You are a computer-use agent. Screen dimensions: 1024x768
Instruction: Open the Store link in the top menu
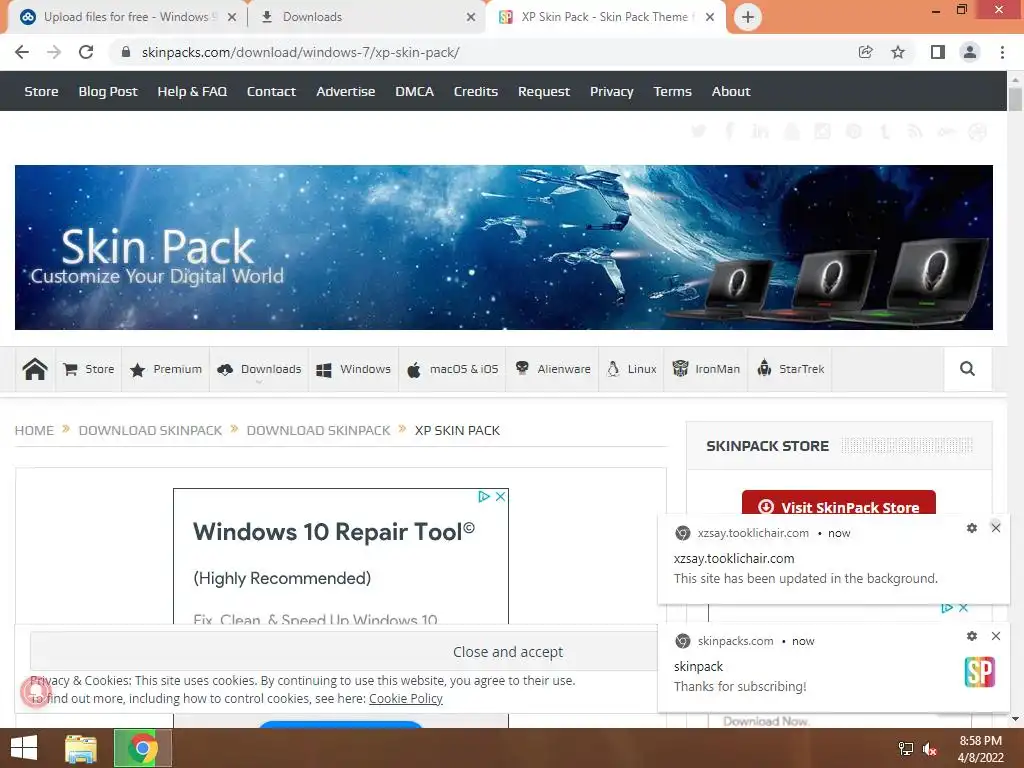[41, 91]
